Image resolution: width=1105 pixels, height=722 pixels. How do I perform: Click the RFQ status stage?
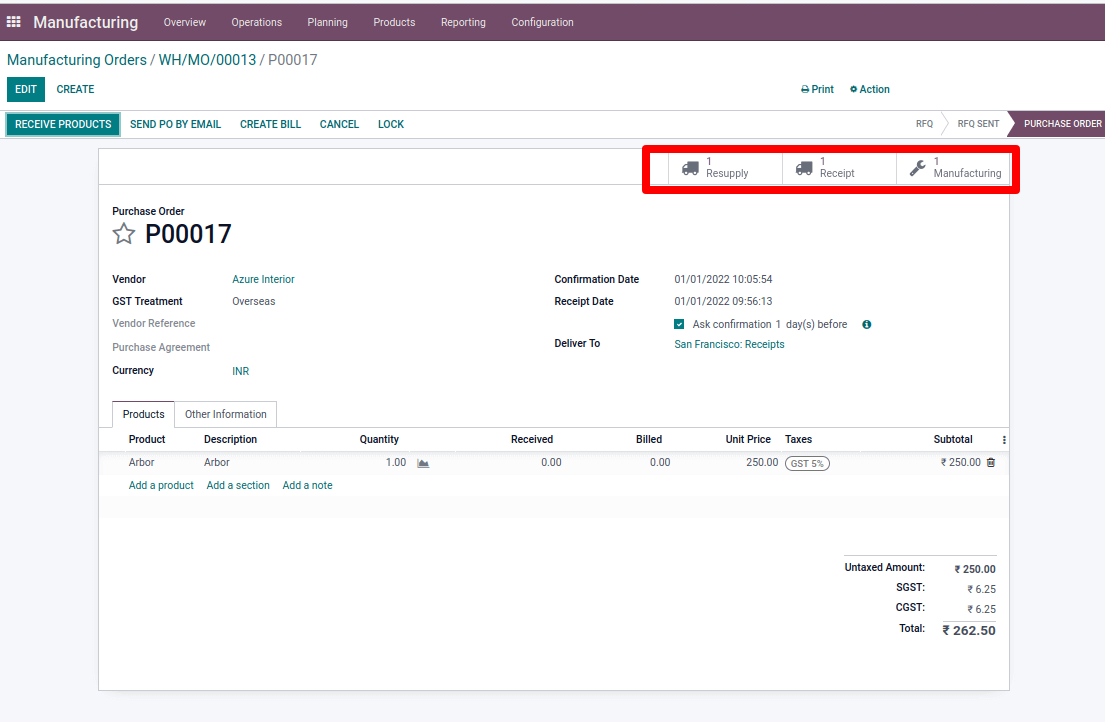point(925,124)
